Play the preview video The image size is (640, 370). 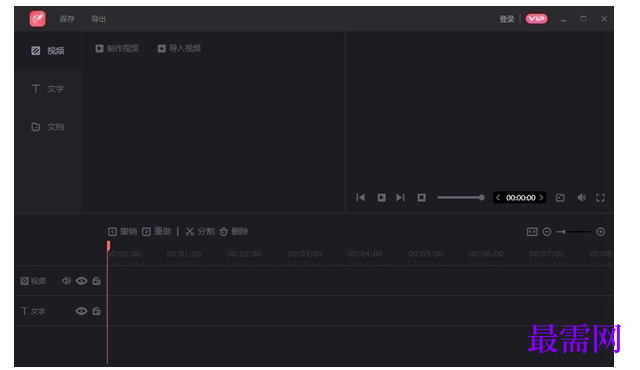(x=381, y=198)
